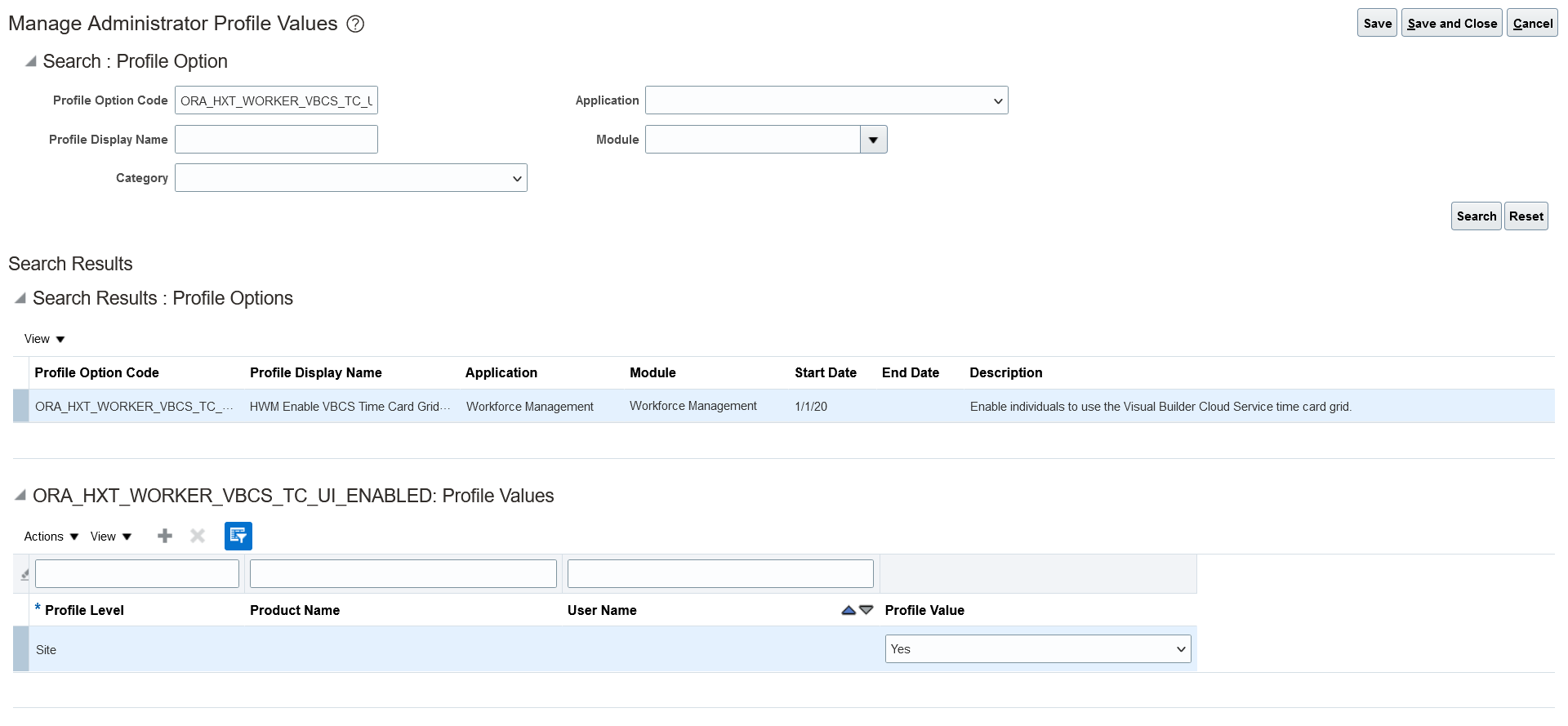Toggle the Query By Example filter icon
This screenshot has width=1568, height=726.
238,536
